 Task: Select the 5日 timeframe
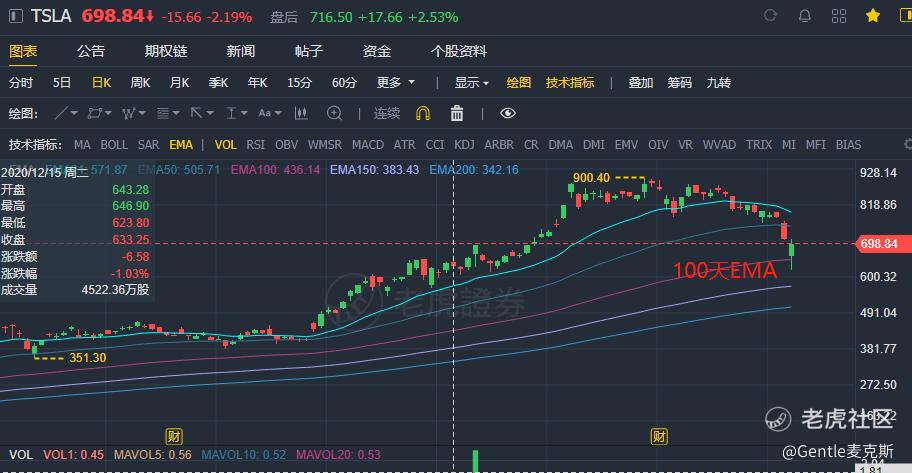coord(62,83)
